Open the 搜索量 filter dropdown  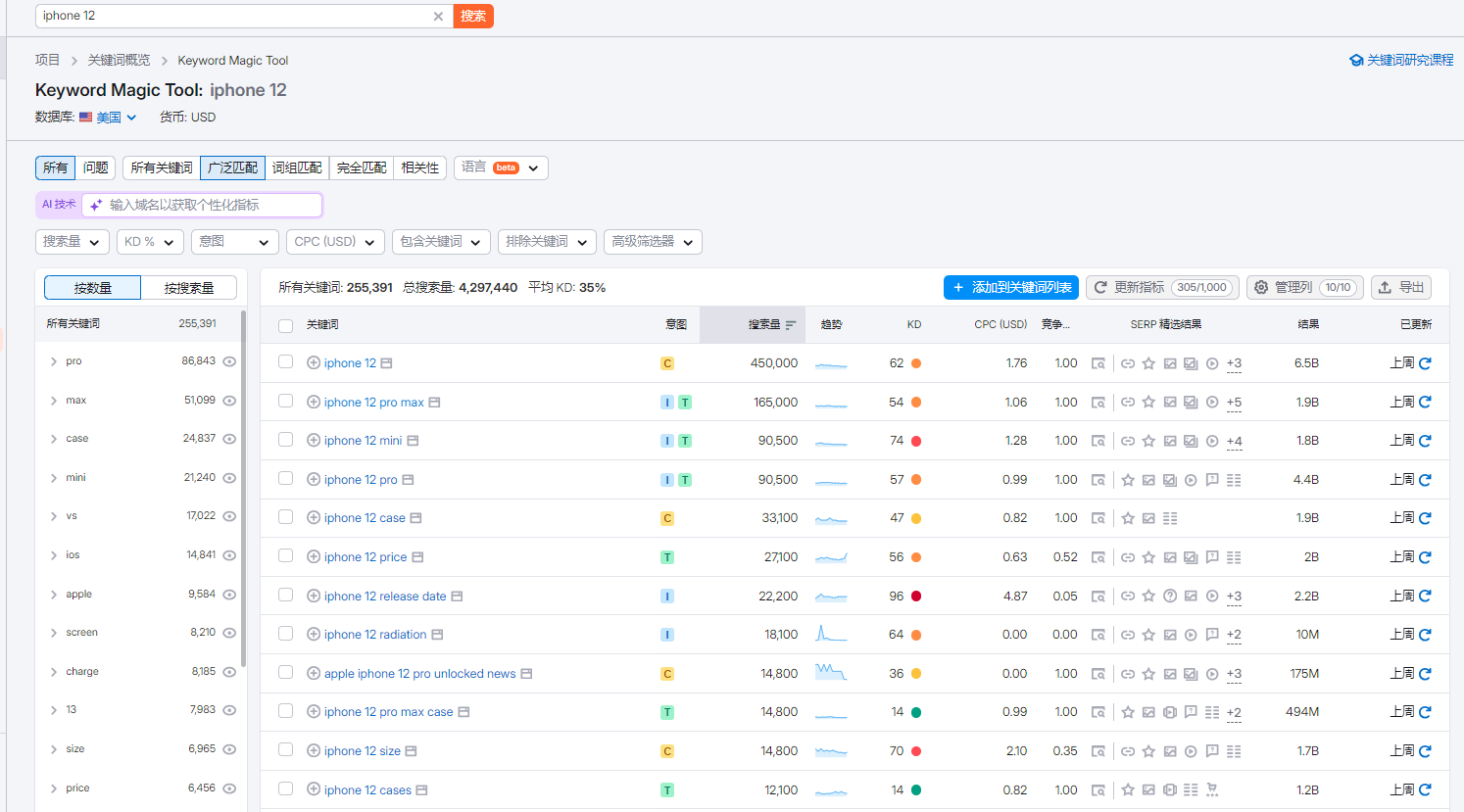73,242
